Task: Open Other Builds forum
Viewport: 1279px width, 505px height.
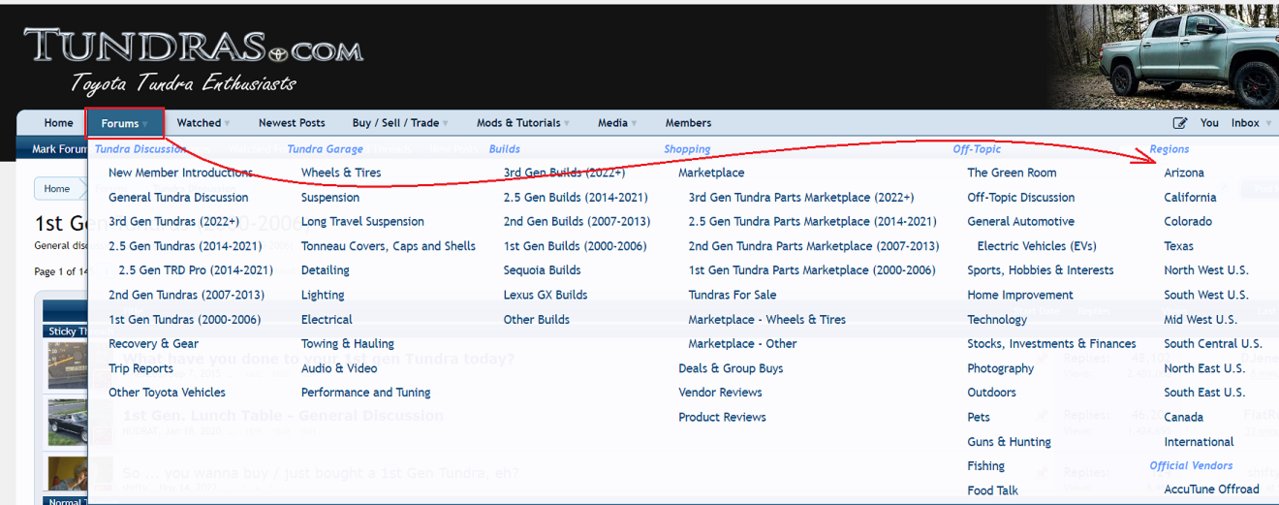Action: pos(537,319)
